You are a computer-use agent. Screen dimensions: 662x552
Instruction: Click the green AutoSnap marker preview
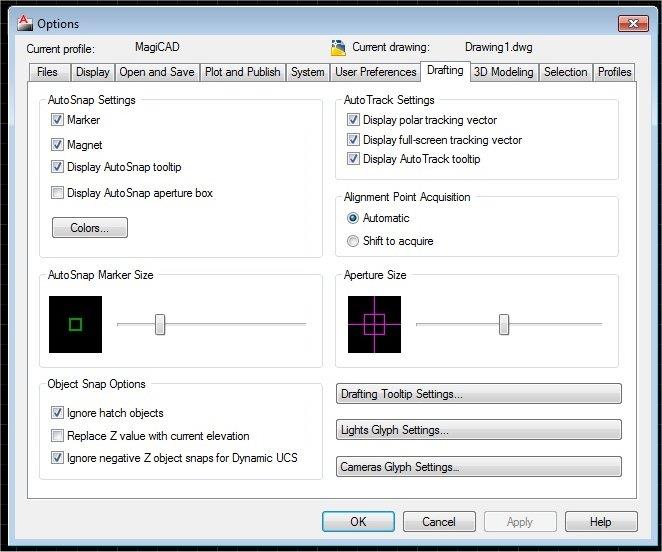(x=75, y=324)
